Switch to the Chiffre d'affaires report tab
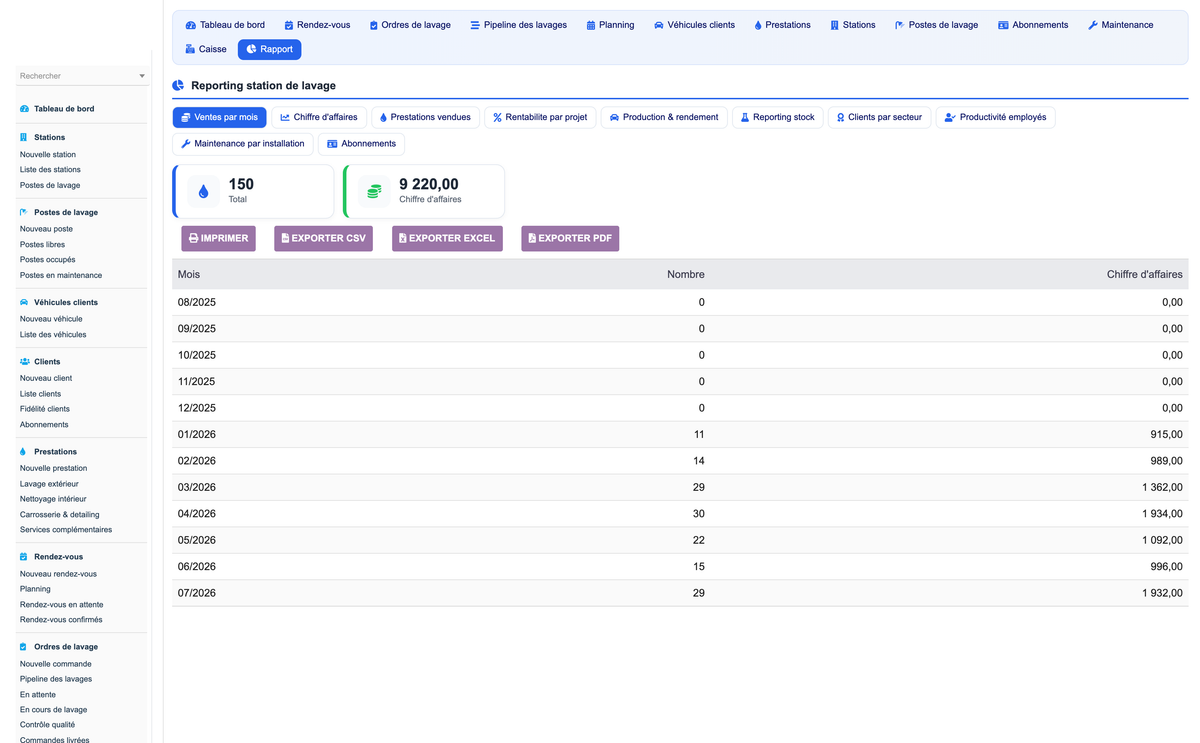The image size is (1200, 743). 319,117
